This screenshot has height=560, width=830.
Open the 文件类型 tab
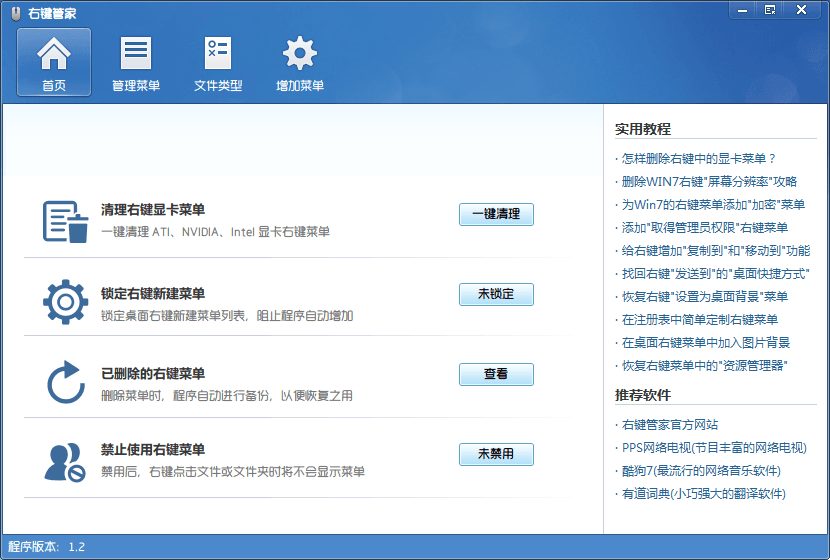tap(218, 62)
